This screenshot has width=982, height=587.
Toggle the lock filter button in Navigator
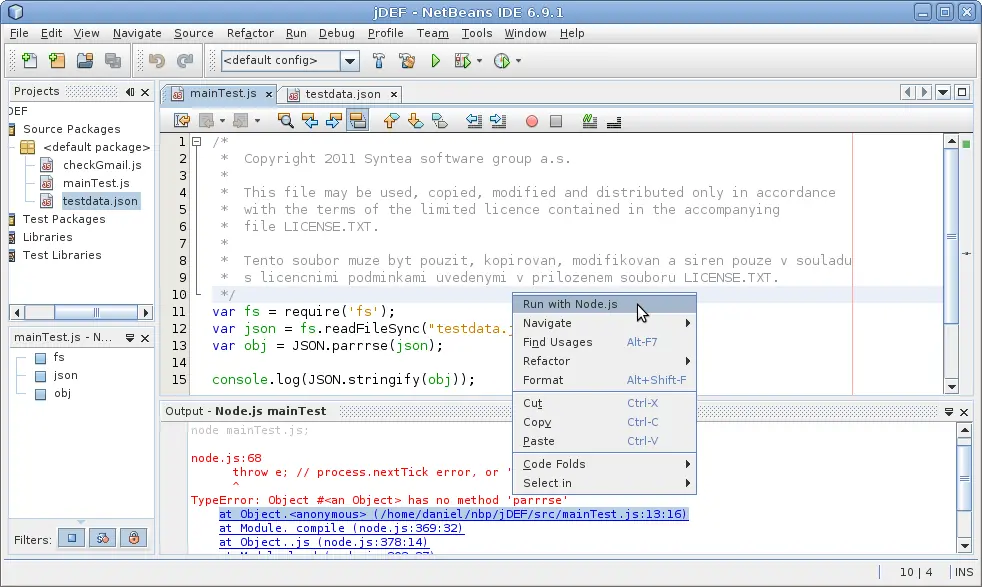pos(133,538)
